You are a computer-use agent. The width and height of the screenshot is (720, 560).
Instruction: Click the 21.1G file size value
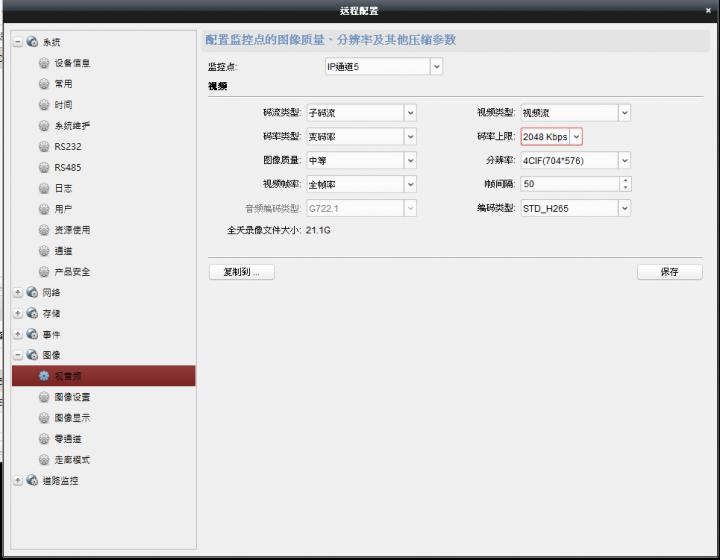point(318,230)
